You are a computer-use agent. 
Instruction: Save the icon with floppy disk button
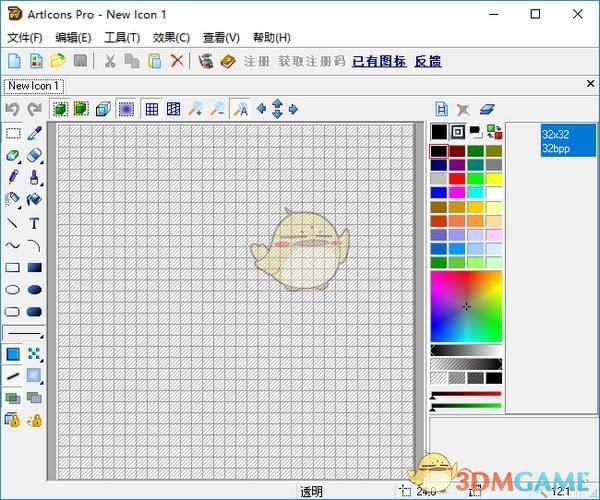tap(80, 61)
